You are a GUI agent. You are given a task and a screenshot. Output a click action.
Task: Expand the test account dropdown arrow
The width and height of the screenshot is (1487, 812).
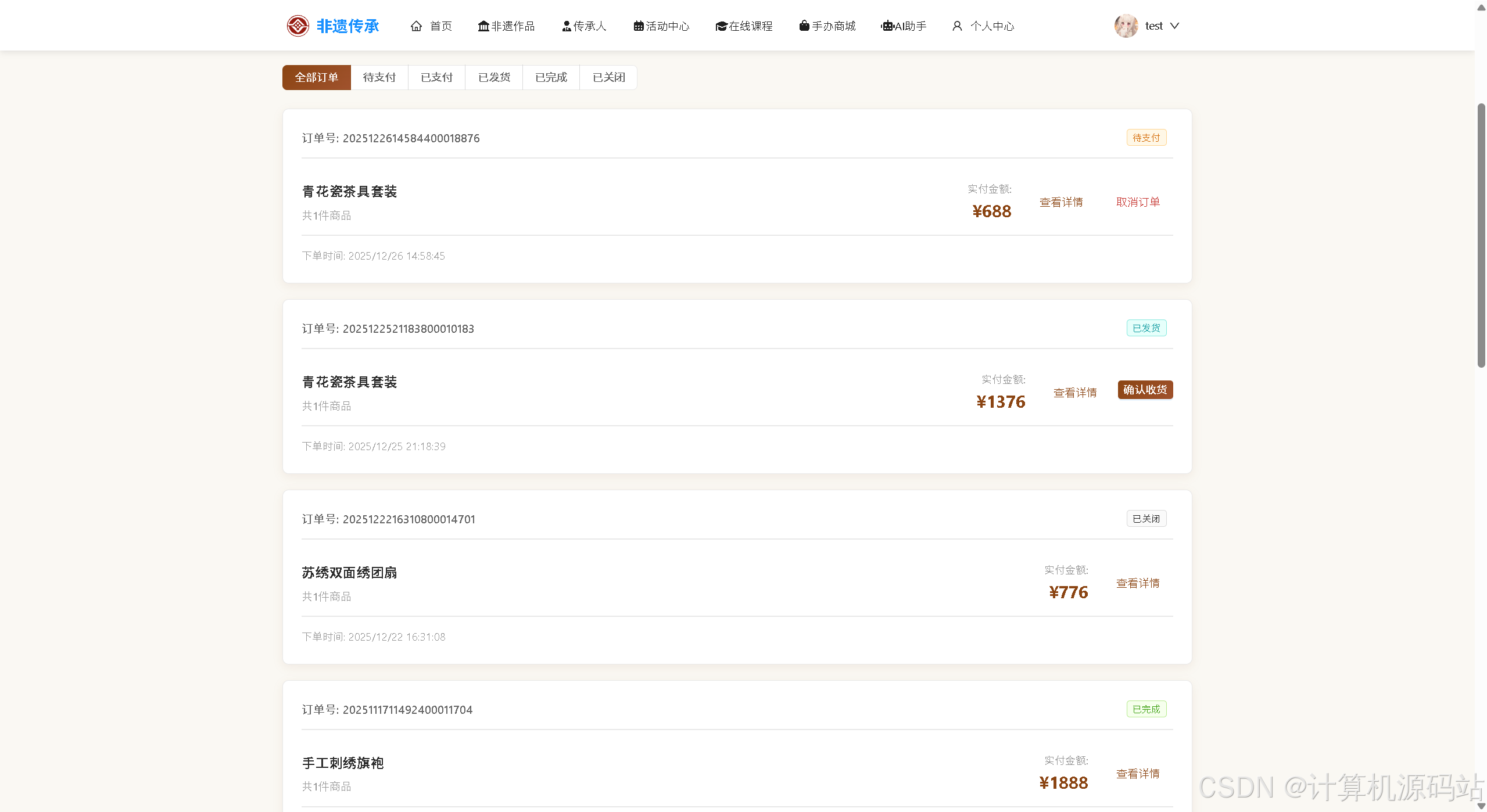(x=1174, y=26)
